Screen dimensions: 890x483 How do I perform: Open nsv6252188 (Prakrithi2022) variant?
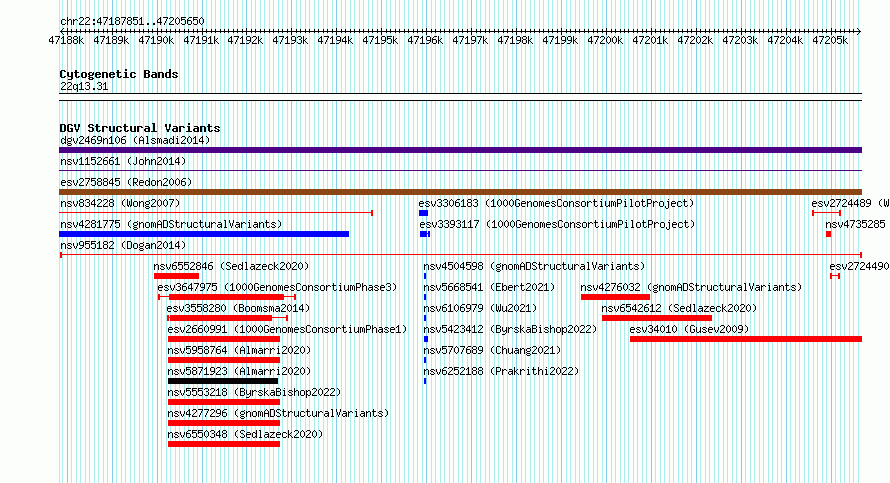501,371
